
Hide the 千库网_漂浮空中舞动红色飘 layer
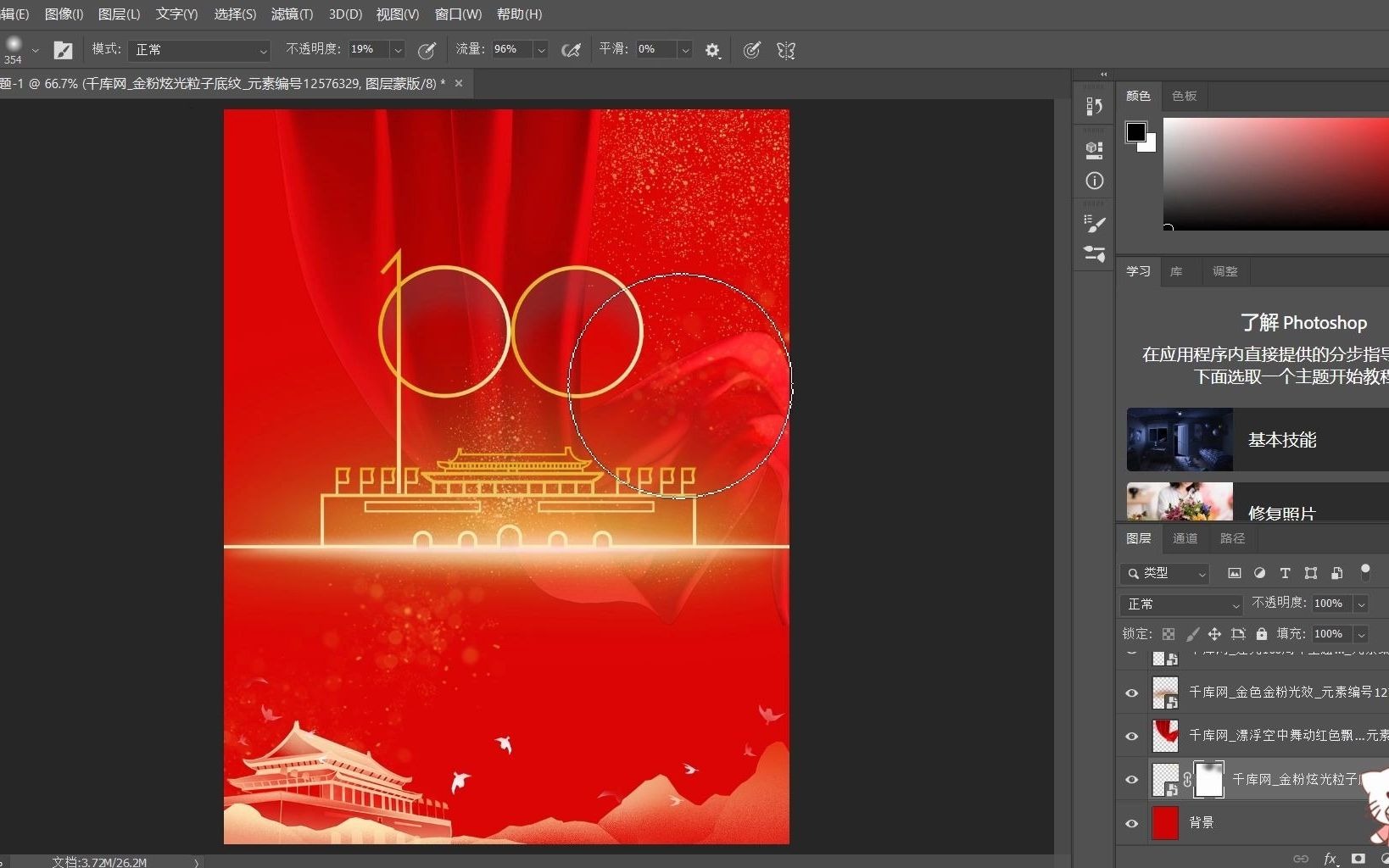coord(1132,737)
